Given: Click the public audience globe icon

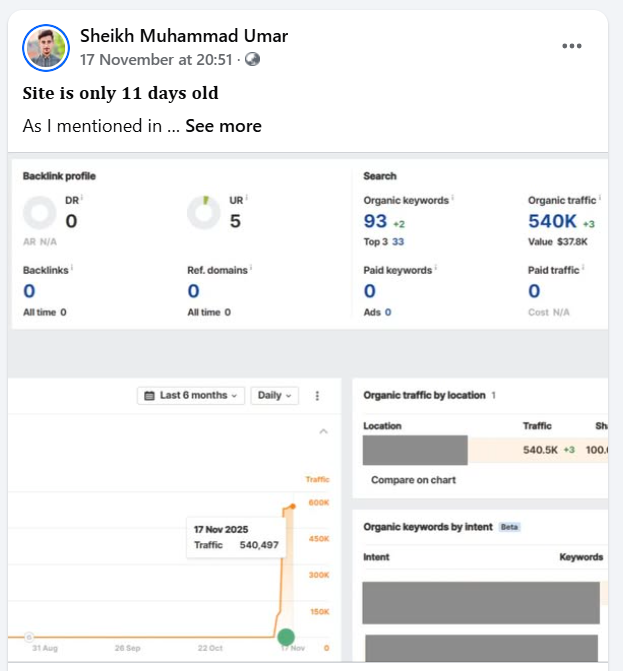Looking at the screenshot, I should (x=252, y=59).
